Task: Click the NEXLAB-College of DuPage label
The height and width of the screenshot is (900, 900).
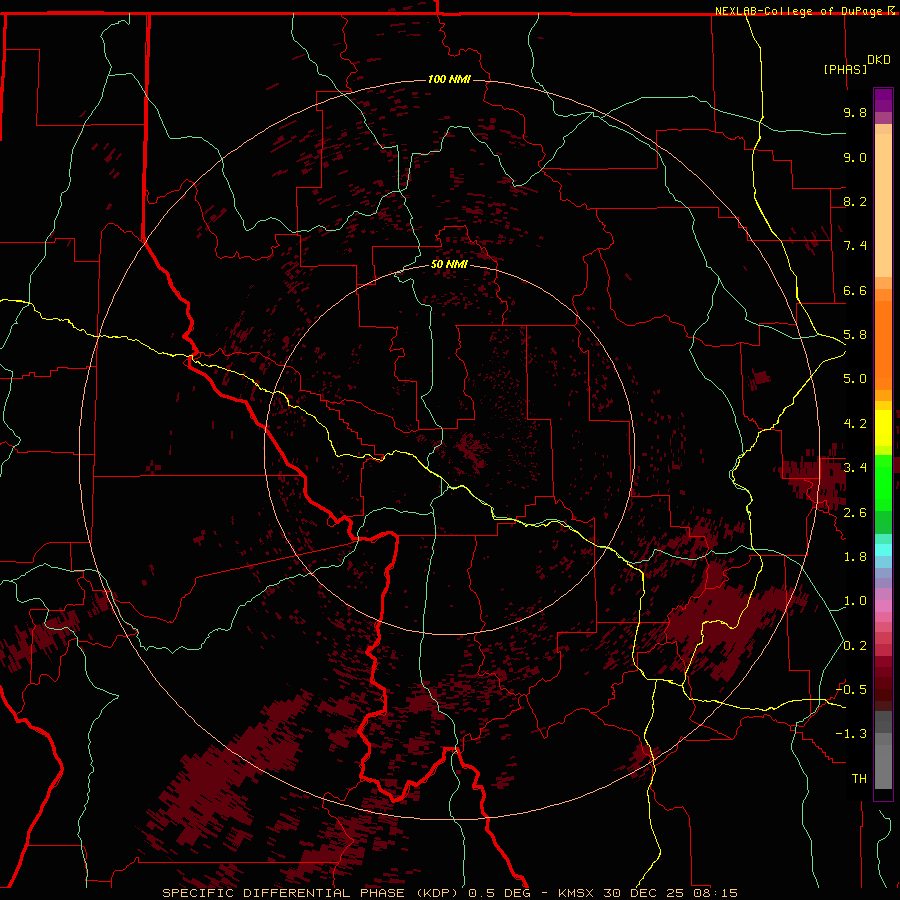Action: tap(798, 11)
